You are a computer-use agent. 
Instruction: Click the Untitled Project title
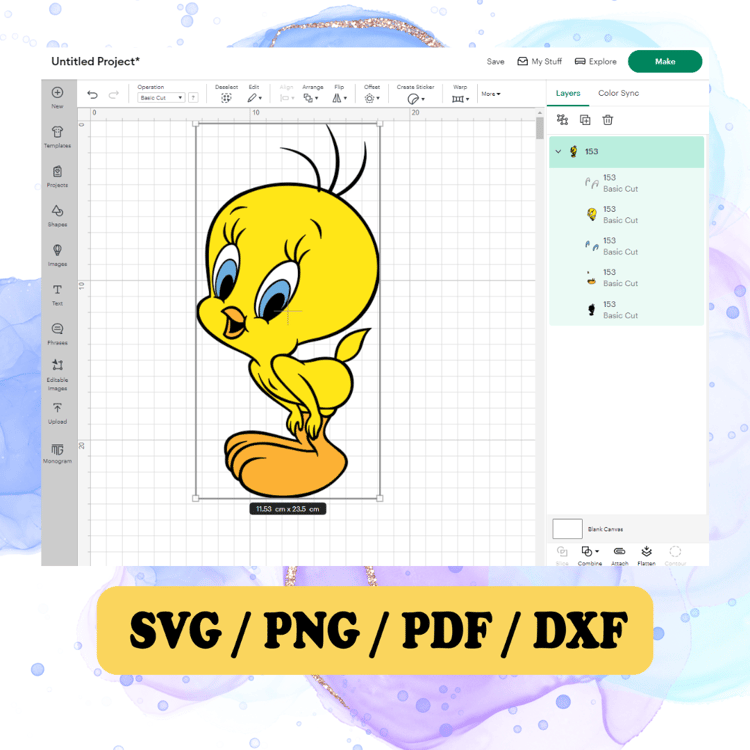96,61
